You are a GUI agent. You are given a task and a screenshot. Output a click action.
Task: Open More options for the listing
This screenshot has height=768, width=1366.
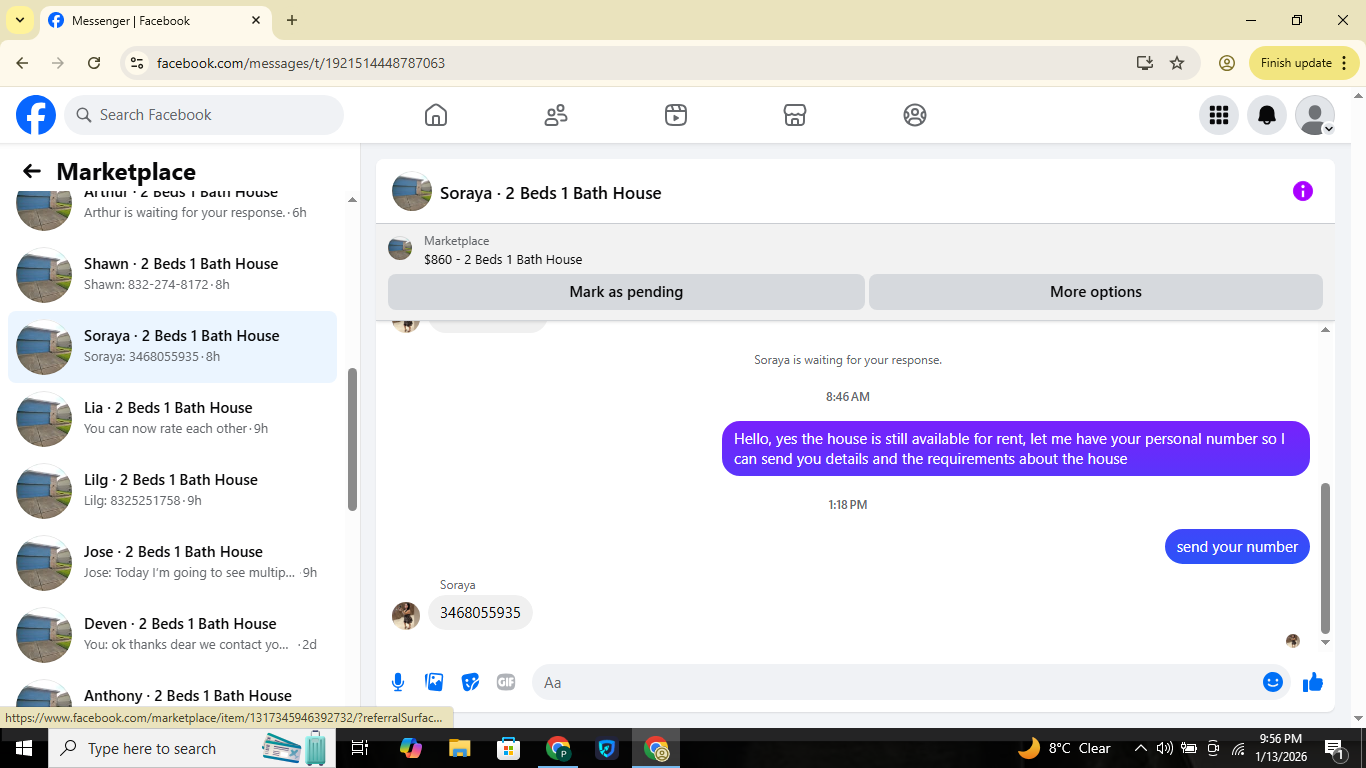tap(1096, 292)
